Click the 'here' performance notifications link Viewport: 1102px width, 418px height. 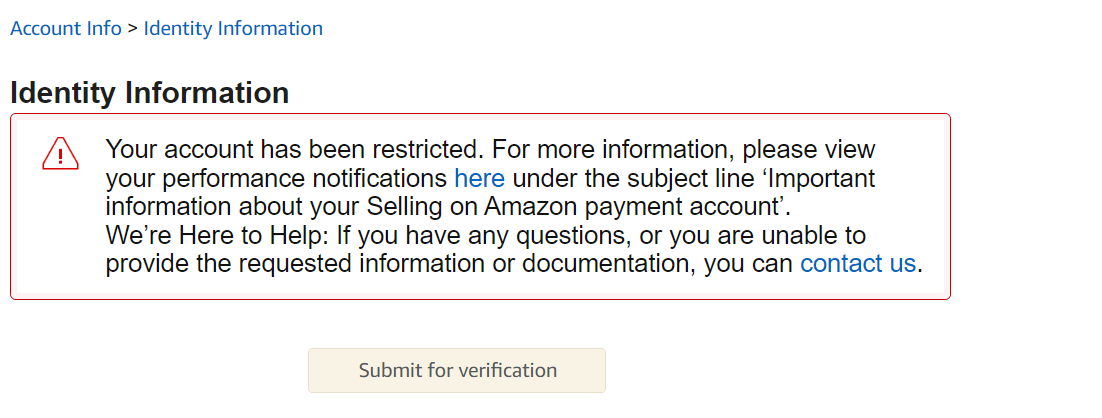point(479,178)
